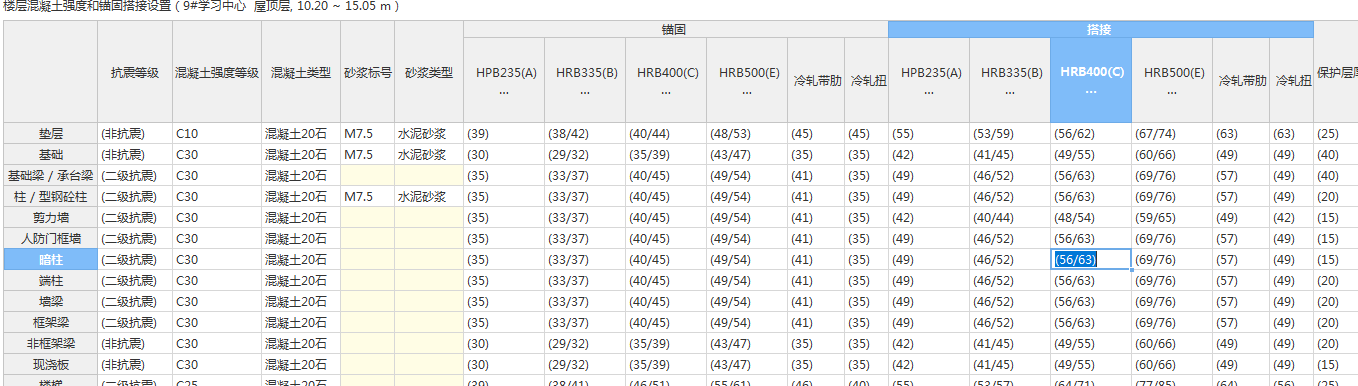Click 冷轧扭 header under 锚固
Image resolution: width=1358 pixels, height=386 pixels.
(866, 80)
